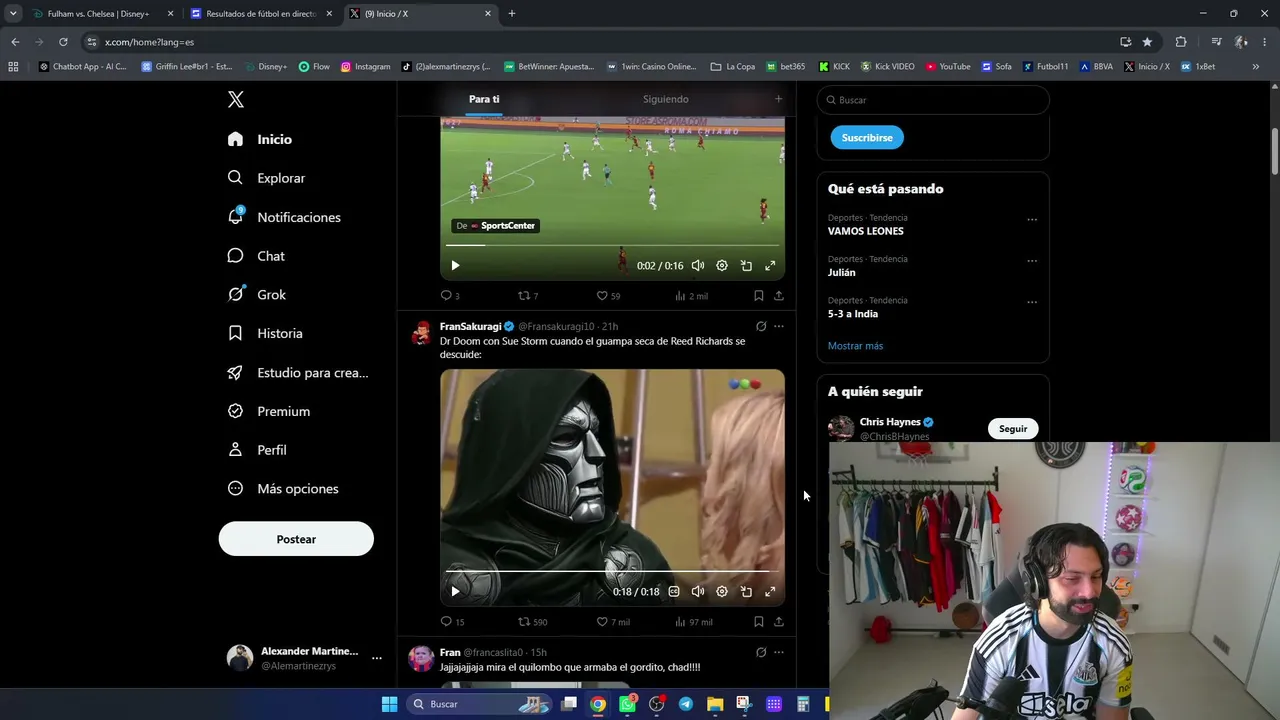
Task: Switch to the Para ti tab
Action: [x=484, y=99]
